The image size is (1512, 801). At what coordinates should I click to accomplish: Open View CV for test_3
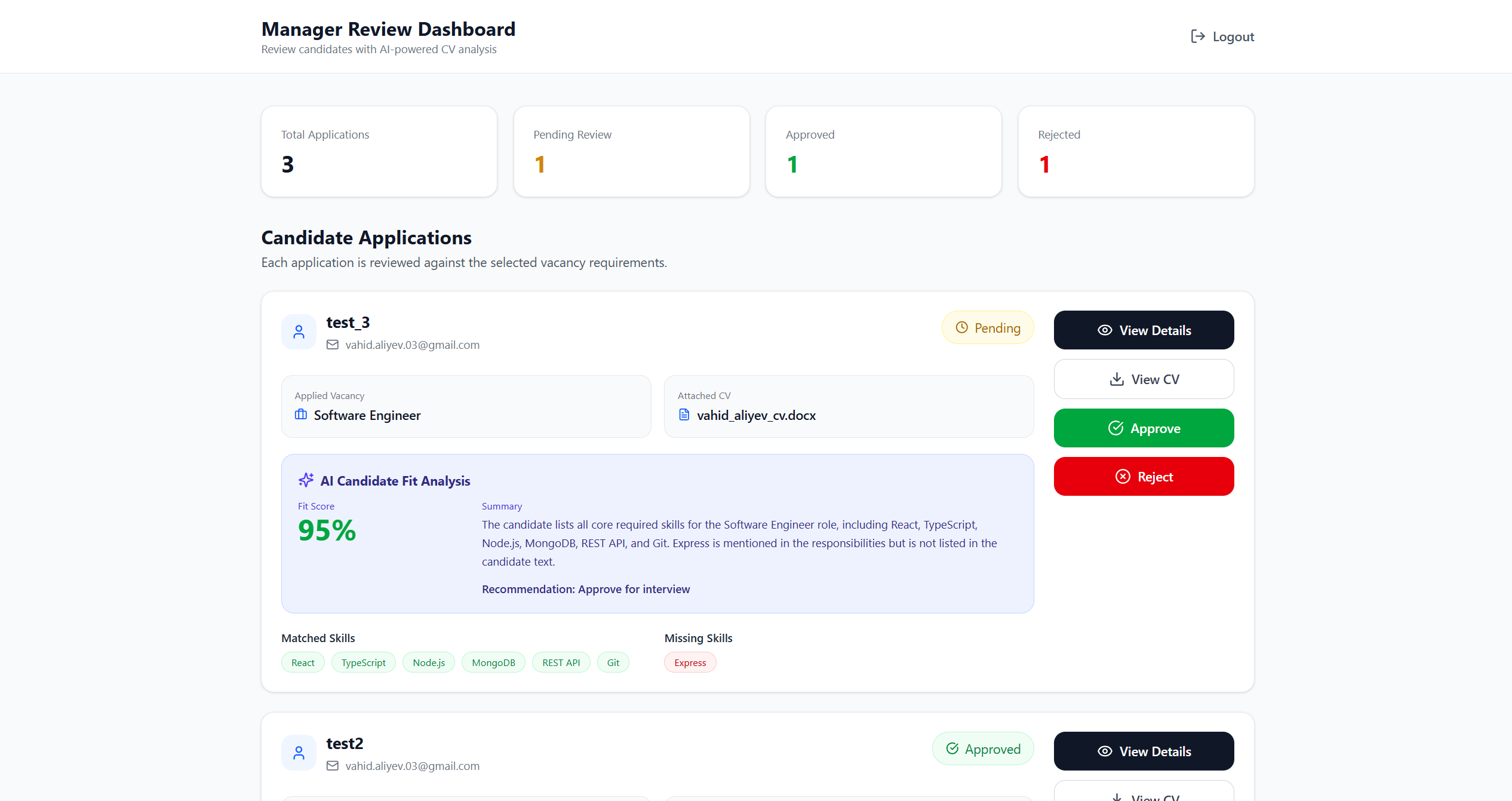1144,379
